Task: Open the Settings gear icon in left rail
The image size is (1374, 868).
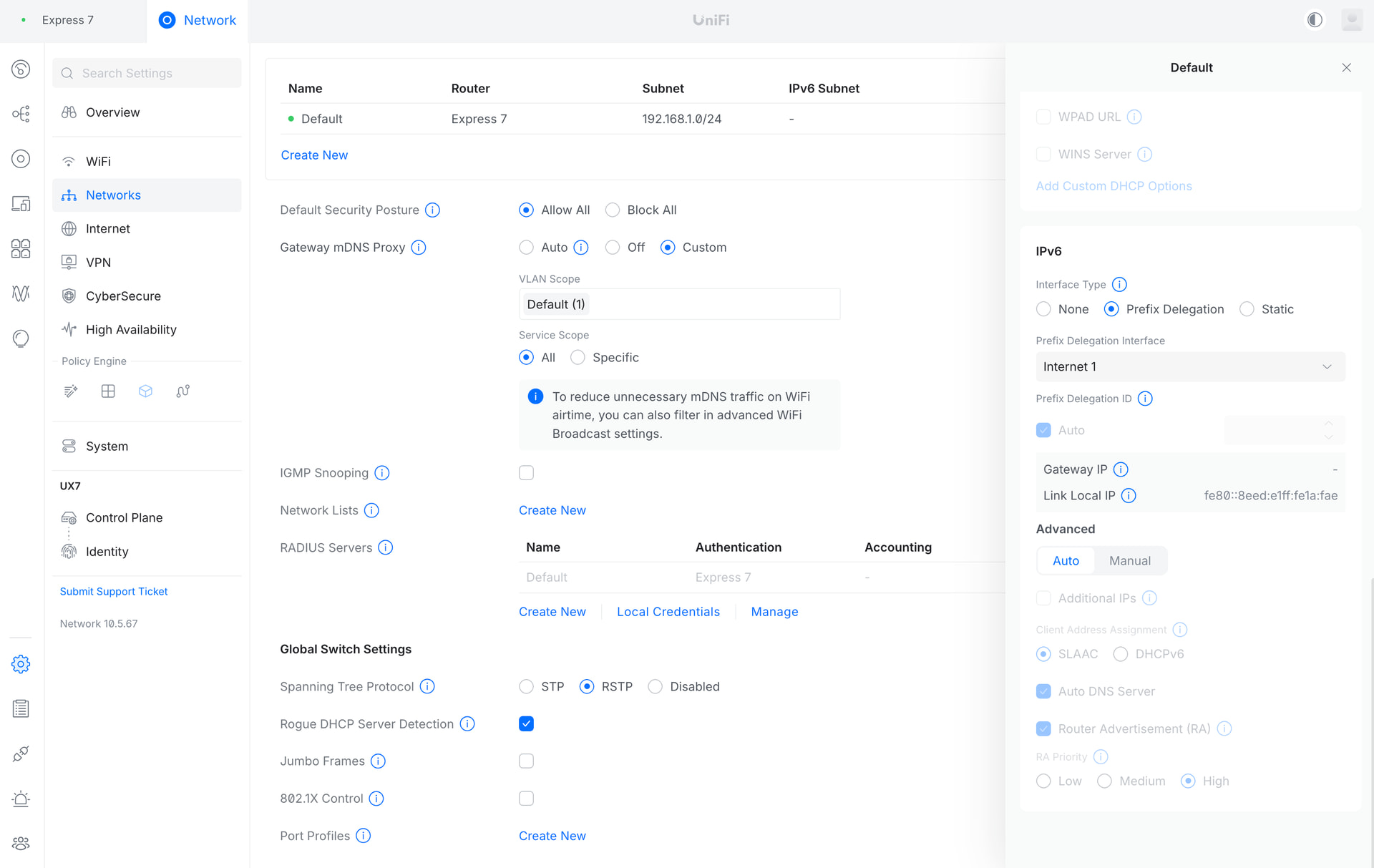Action: tap(21, 664)
